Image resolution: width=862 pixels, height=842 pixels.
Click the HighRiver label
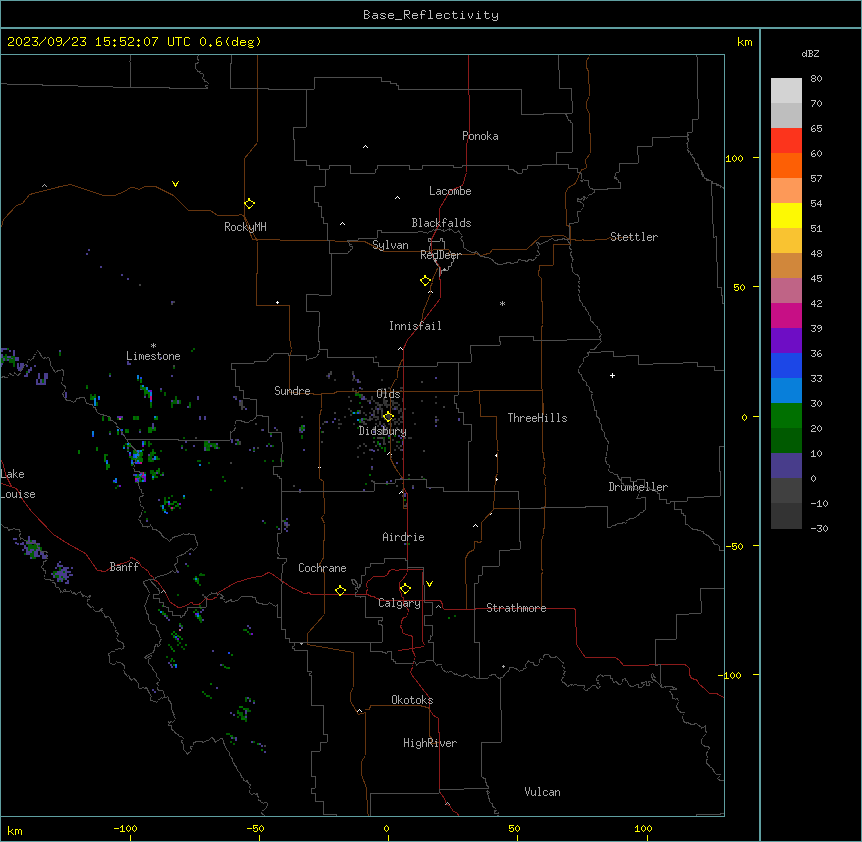430,743
